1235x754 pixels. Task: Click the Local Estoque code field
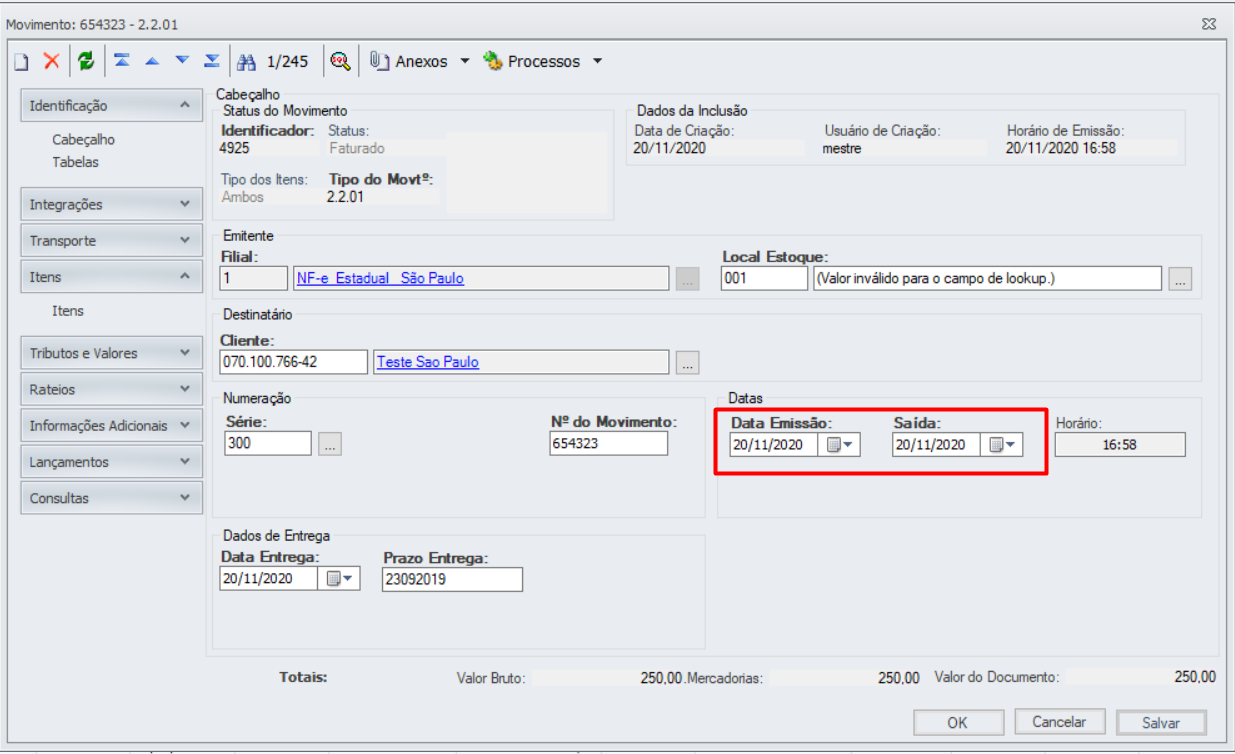click(x=764, y=278)
